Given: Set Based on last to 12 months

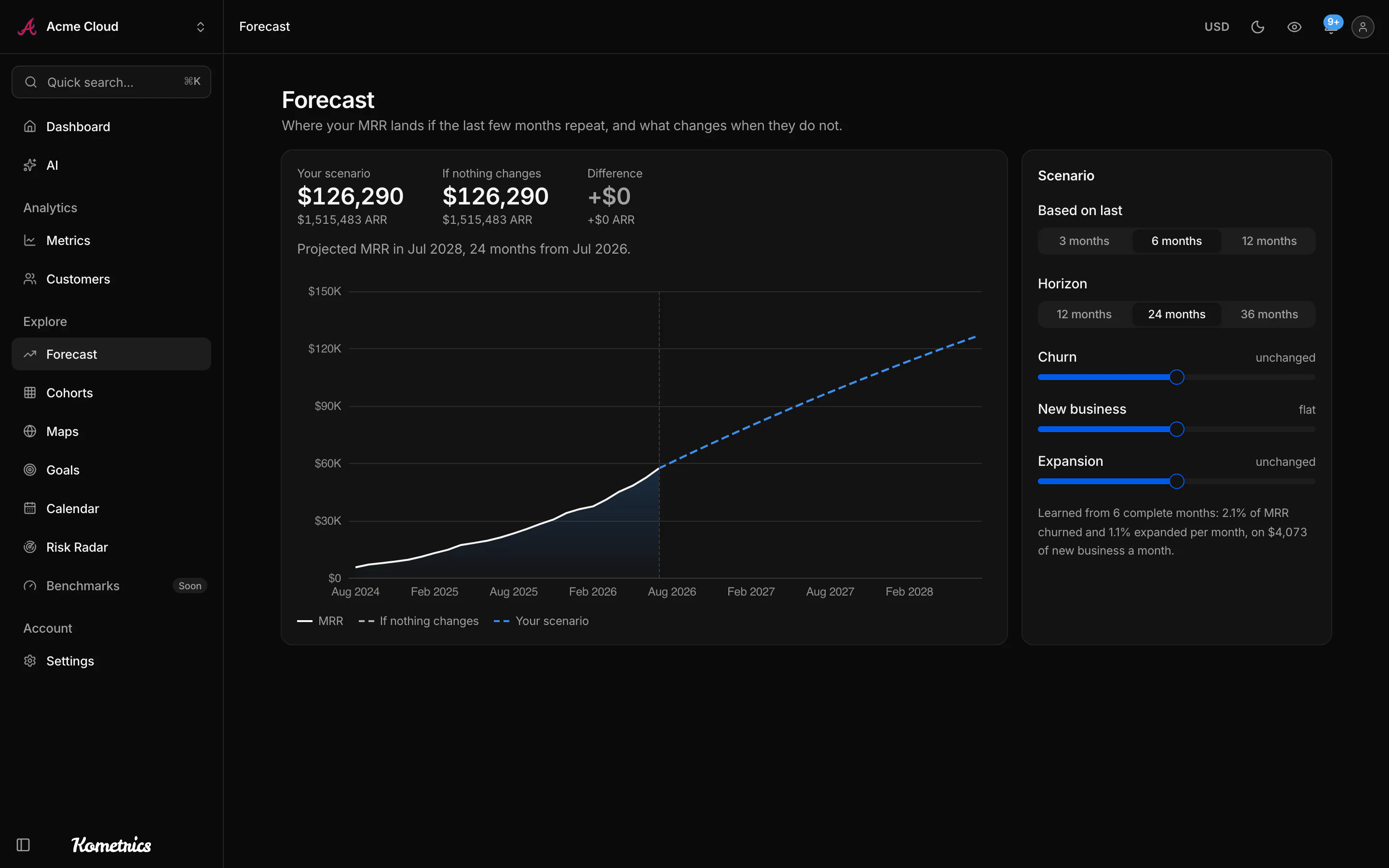Looking at the screenshot, I should tap(1269, 241).
